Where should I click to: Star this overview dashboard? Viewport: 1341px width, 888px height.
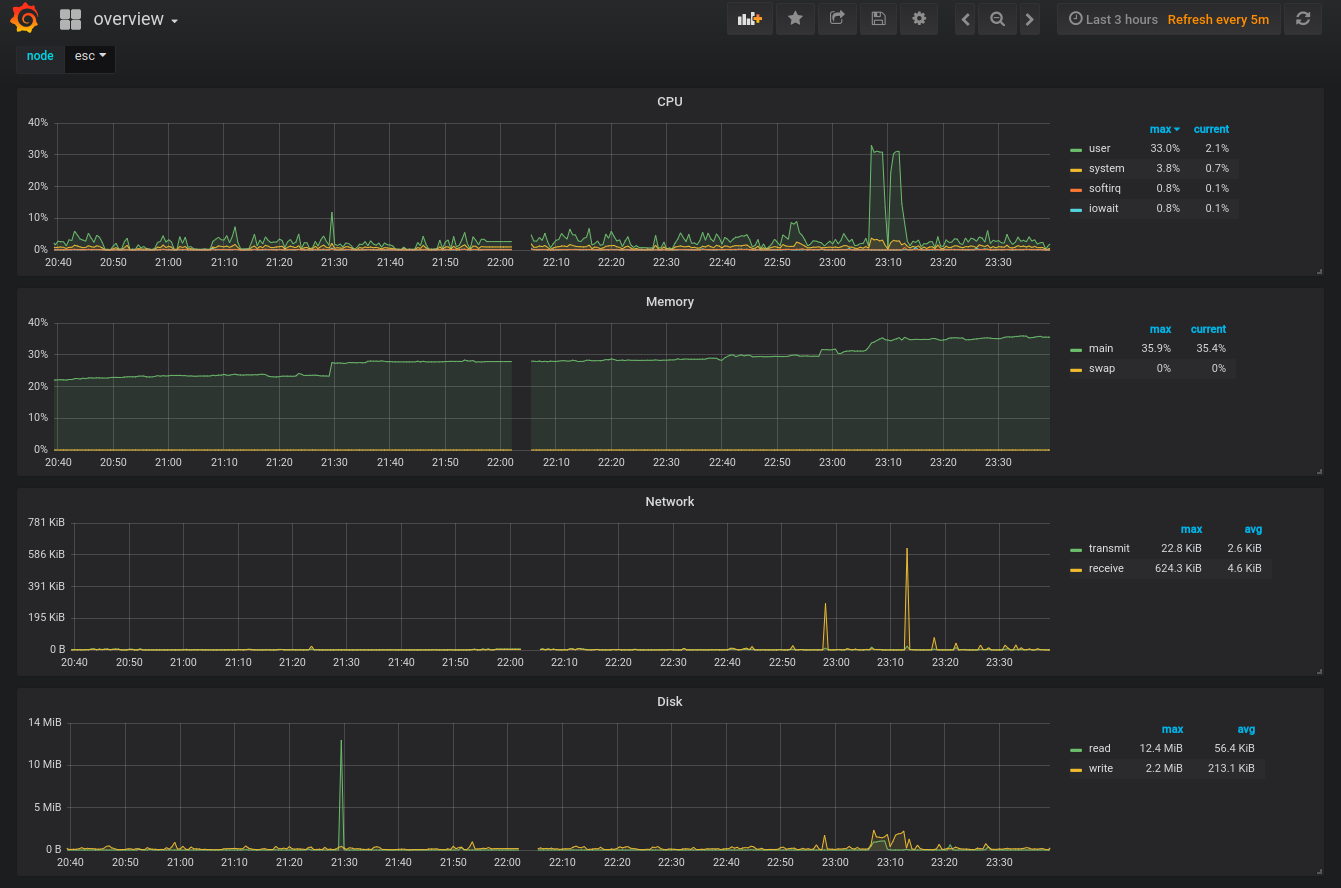(x=795, y=19)
